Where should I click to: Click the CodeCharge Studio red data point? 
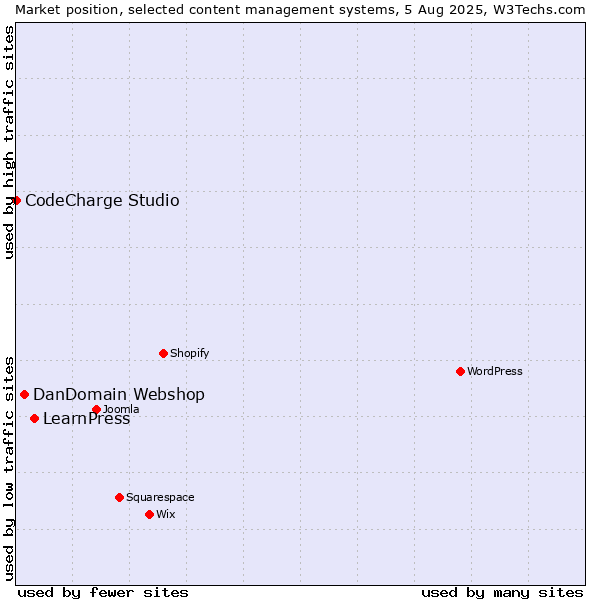point(16,201)
